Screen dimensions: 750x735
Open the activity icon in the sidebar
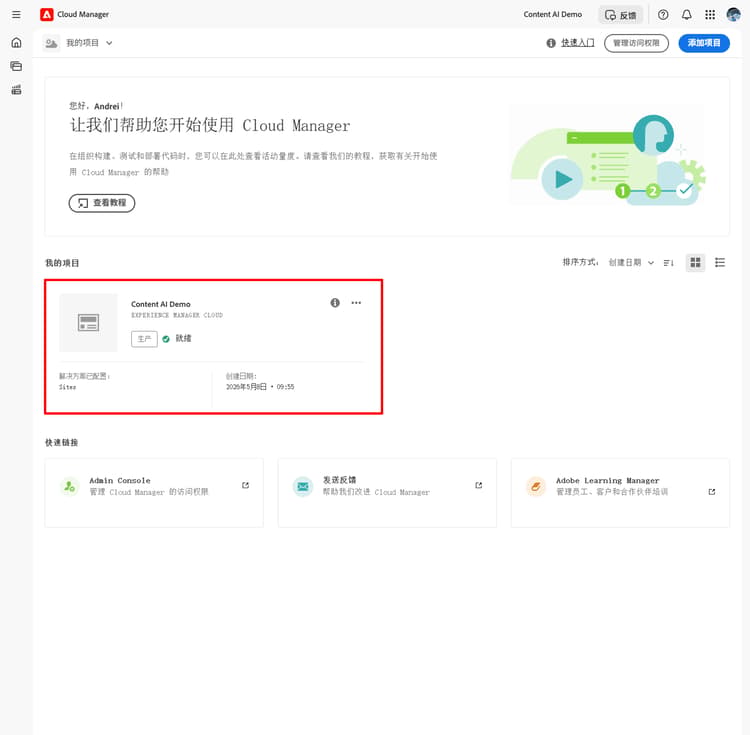pos(16,89)
